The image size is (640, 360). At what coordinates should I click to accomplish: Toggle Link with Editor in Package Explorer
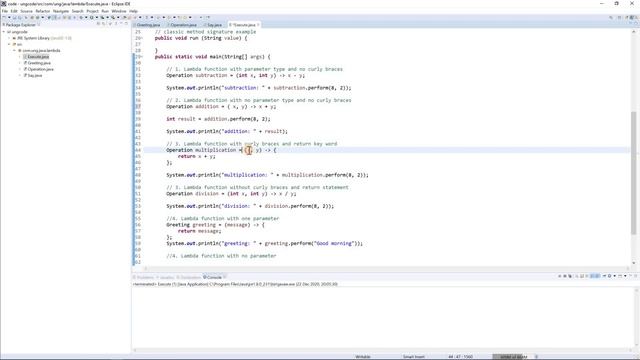pos(104,24)
